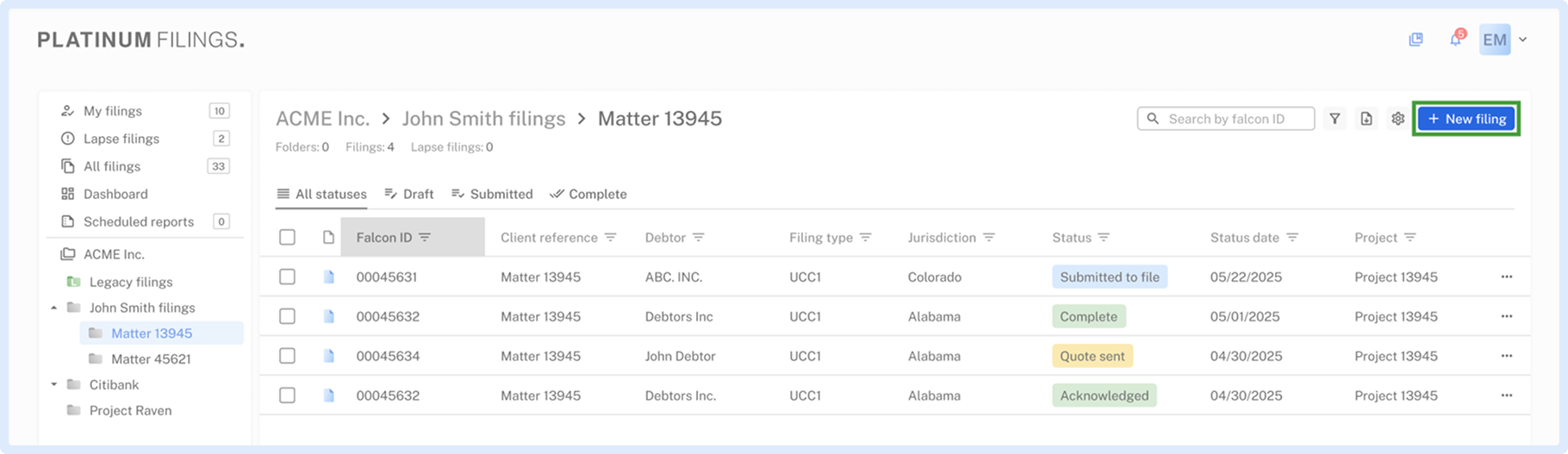The image size is (1568, 454).
Task: Click the Complete status badge in table
Action: click(1088, 316)
